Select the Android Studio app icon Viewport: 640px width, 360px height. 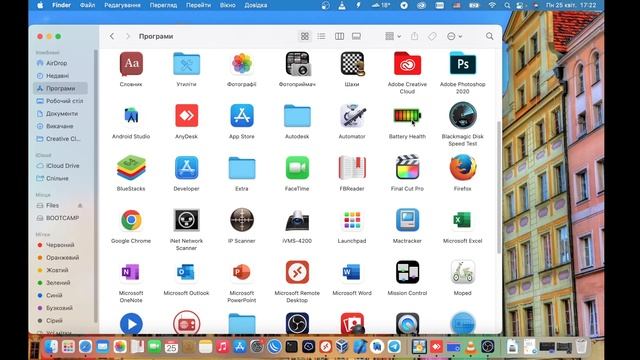click(x=131, y=116)
